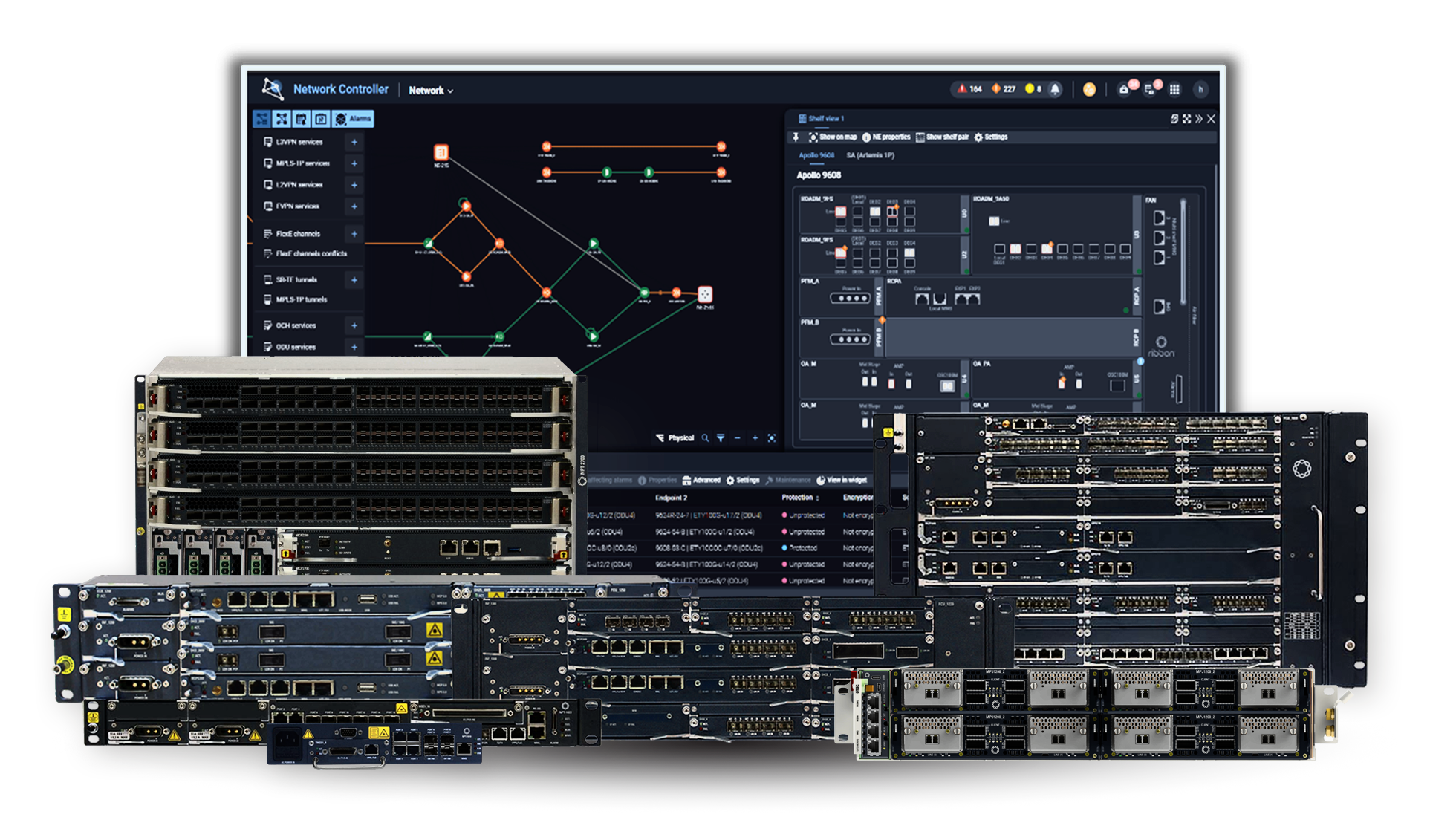Expand plus next to SR-TE tunnels
This screenshot has width=1456, height=820.
click(x=354, y=280)
